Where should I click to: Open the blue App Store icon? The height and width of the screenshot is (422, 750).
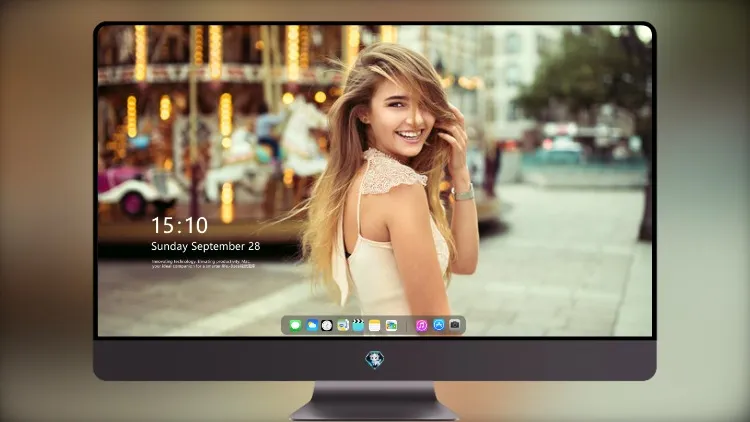tap(439, 325)
